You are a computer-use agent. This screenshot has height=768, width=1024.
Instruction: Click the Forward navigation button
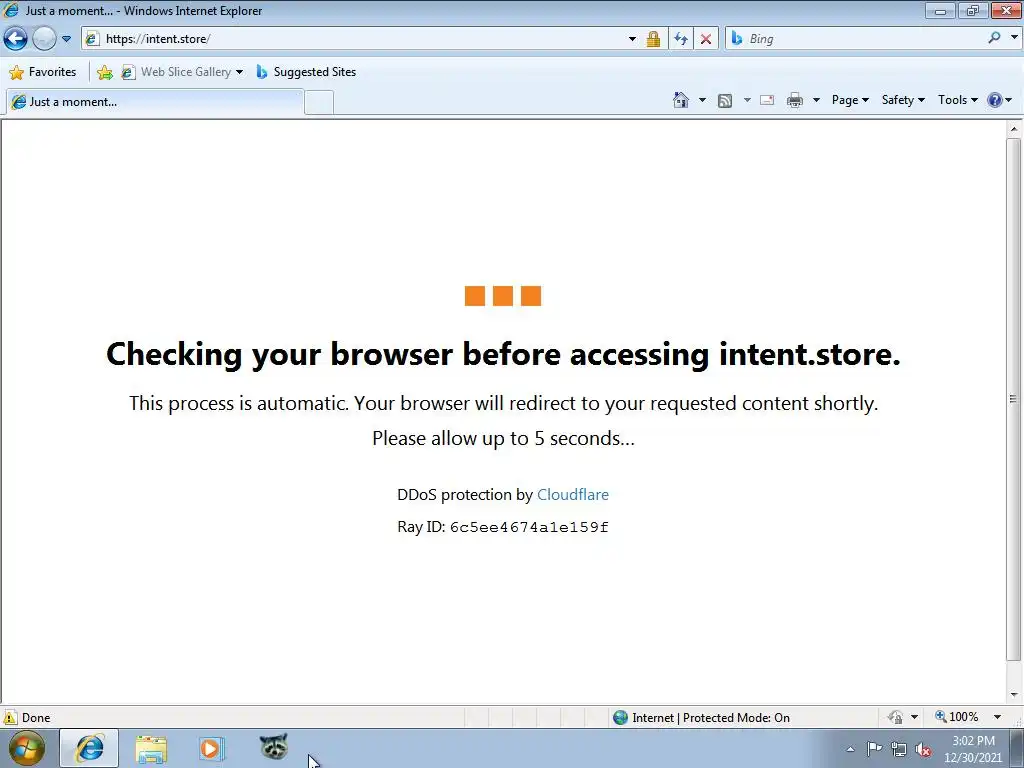pyautogui.click(x=44, y=39)
